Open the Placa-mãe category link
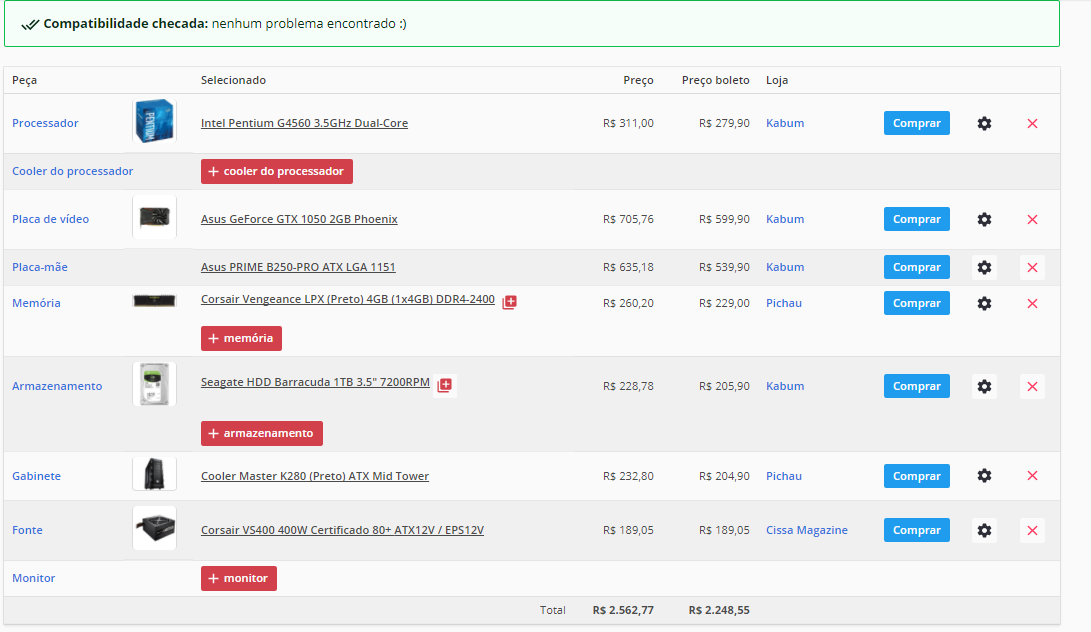Screen dimensions: 1091x632 [40, 267]
